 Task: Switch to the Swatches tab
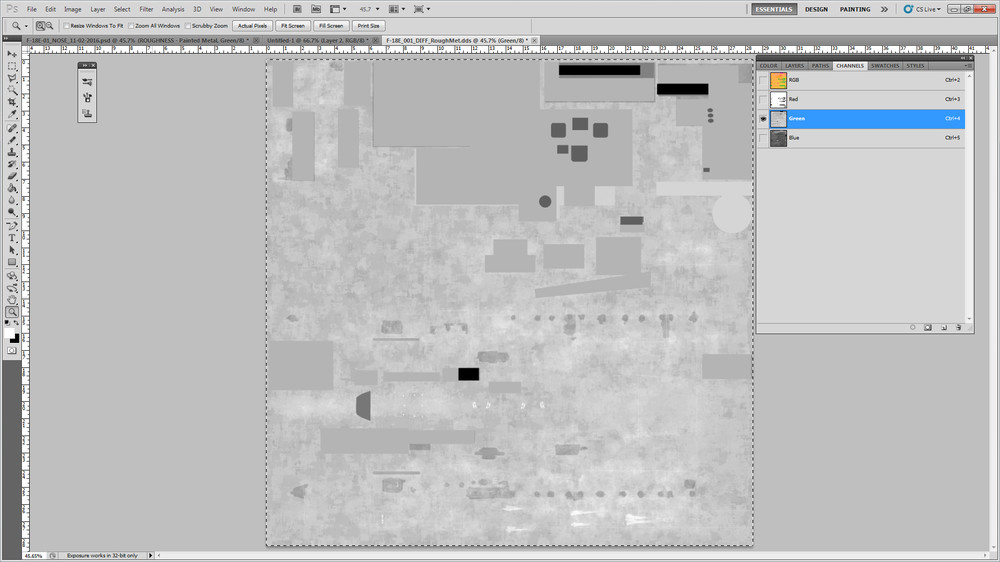tap(885, 66)
